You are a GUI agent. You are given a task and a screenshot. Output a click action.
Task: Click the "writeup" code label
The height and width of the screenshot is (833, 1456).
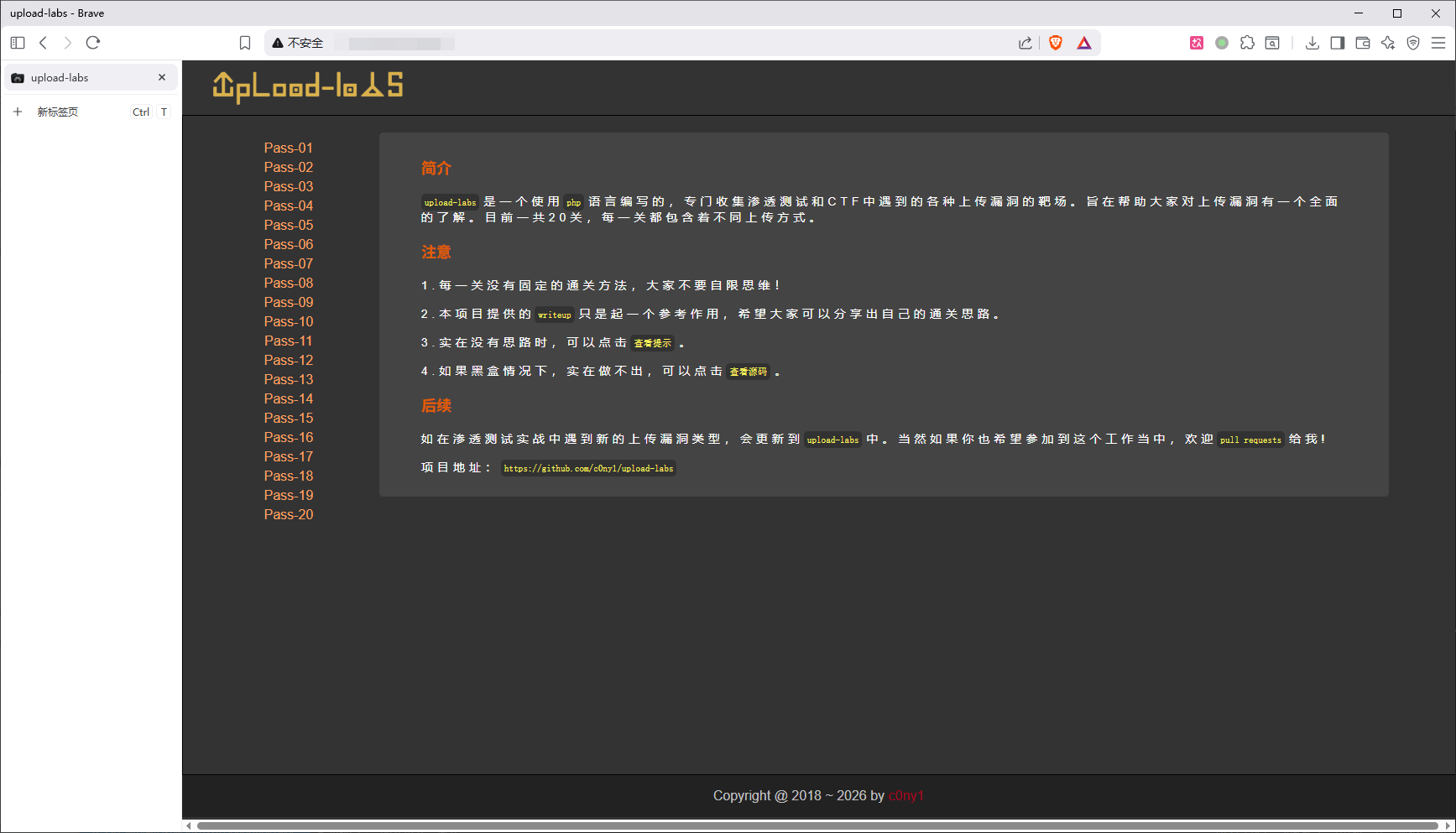(x=554, y=315)
